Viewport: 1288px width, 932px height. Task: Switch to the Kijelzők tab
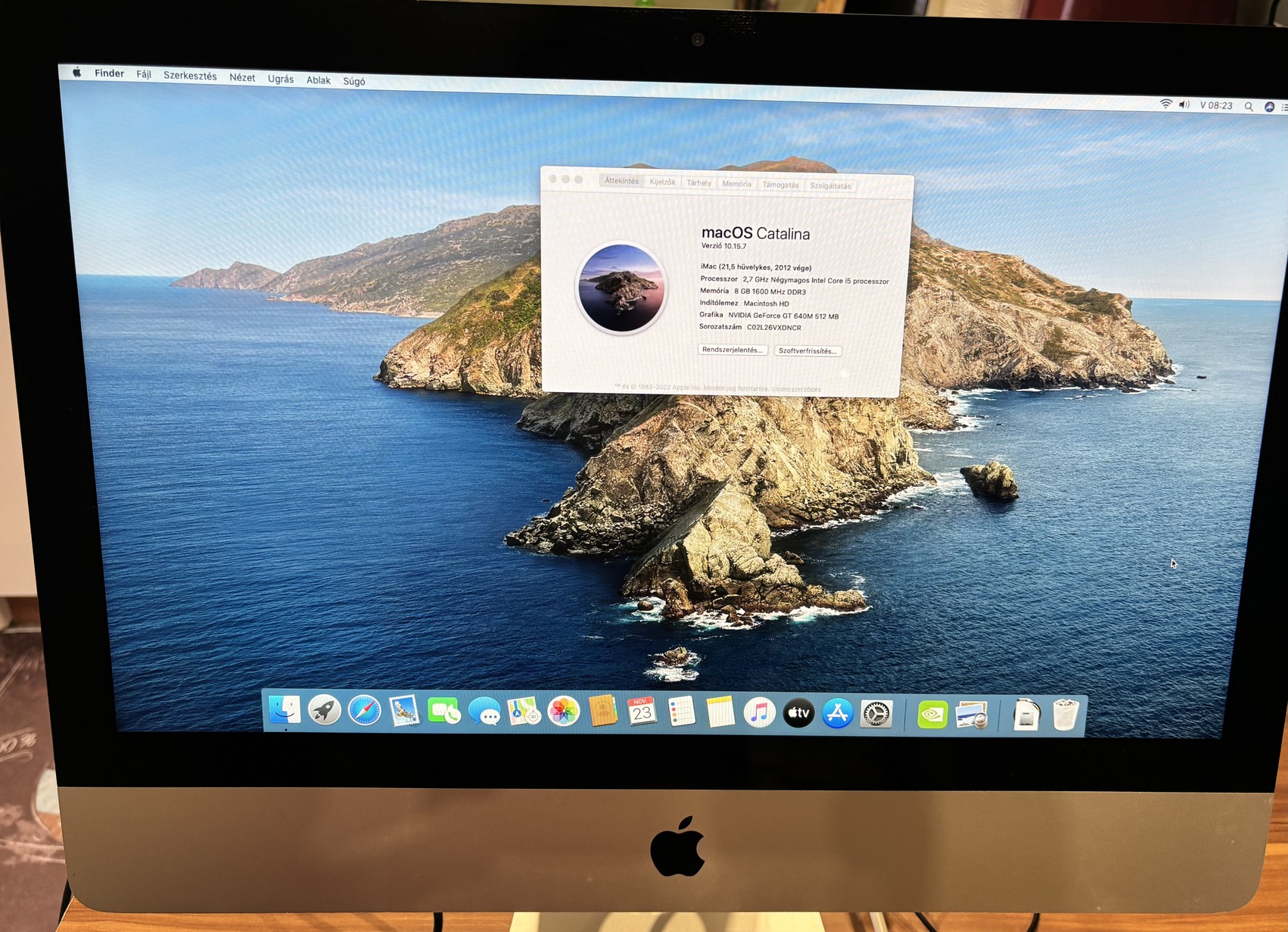(662, 182)
